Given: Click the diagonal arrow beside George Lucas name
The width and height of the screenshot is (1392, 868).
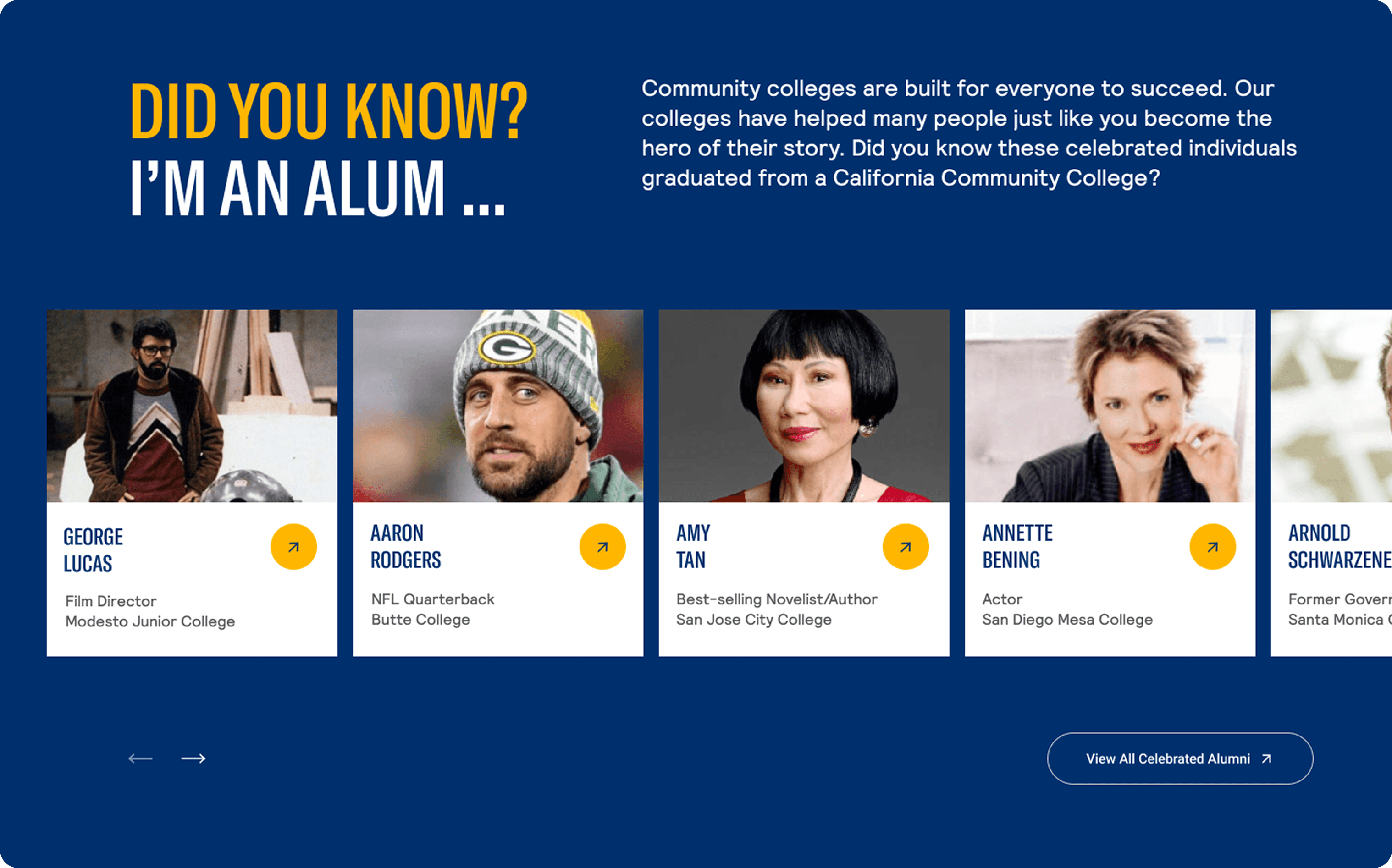Looking at the screenshot, I should (293, 547).
